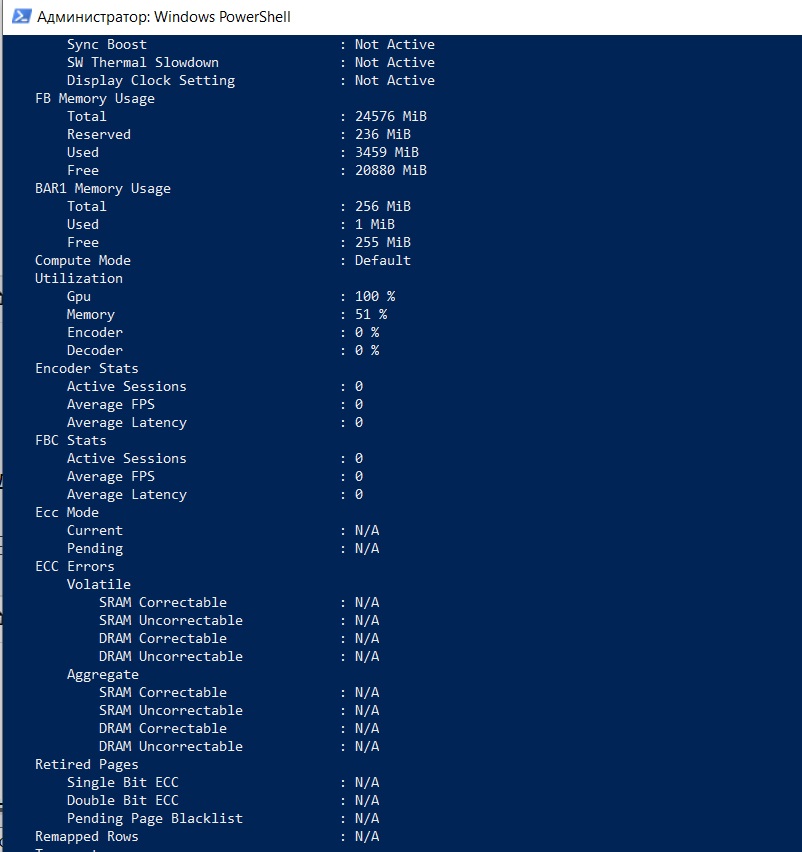
Task: Click the '3459 MiB' used memory value
Action: (x=386, y=152)
